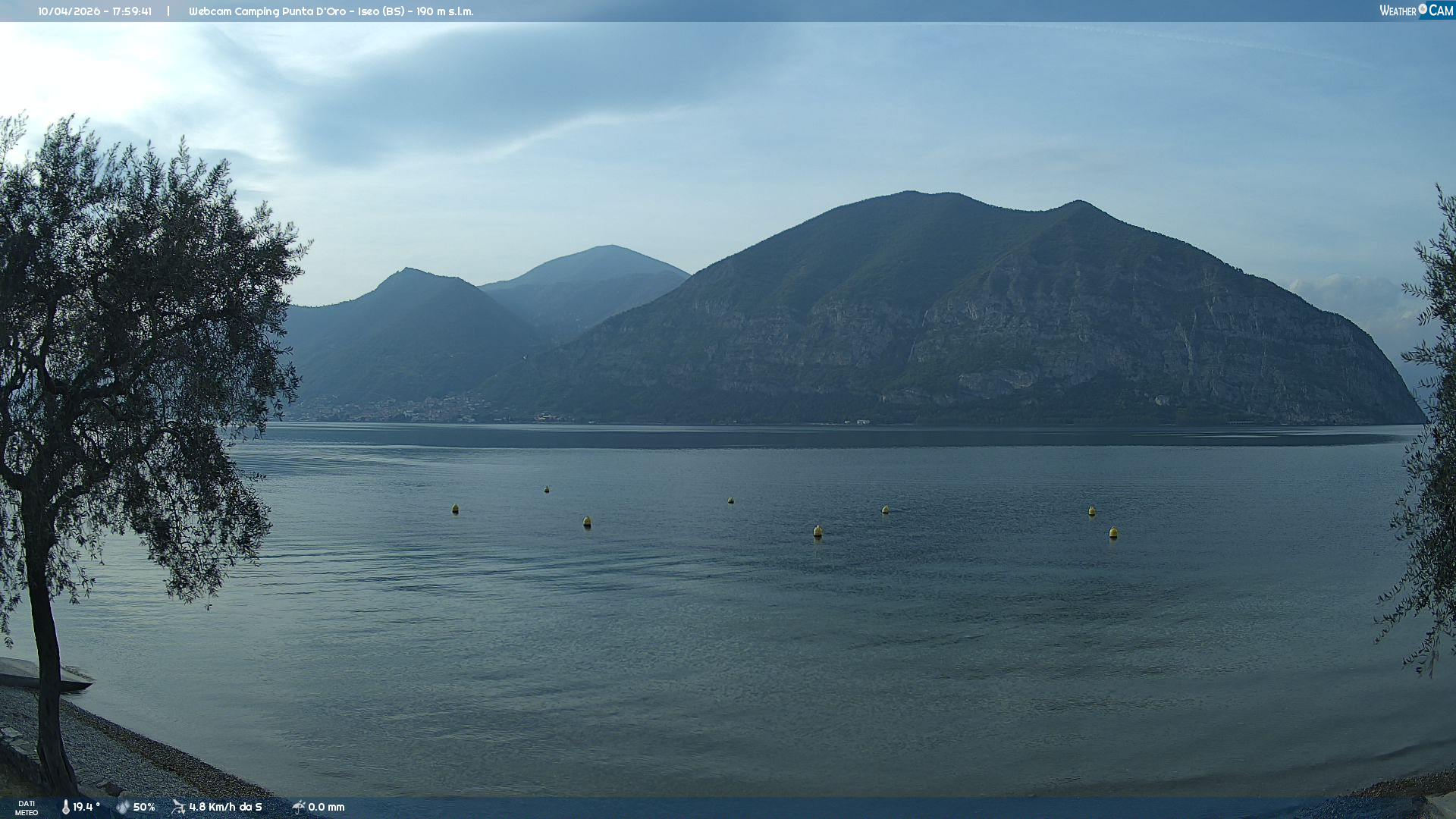
Task: Click the humidity water droplets icon
Action: pos(123,807)
